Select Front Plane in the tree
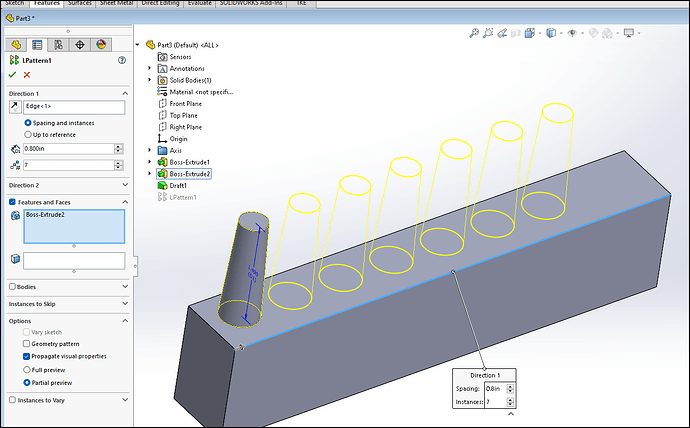 click(186, 103)
